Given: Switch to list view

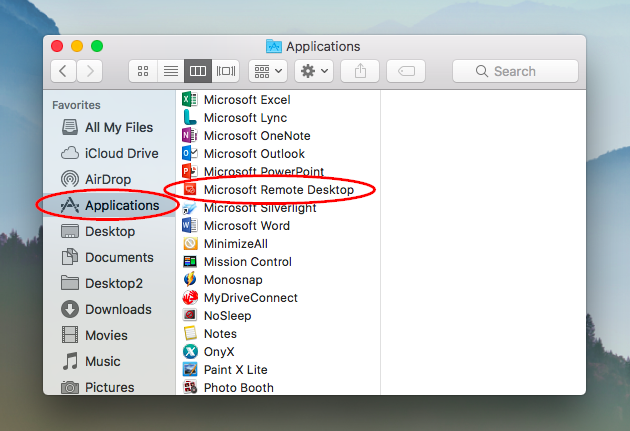Looking at the screenshot, I should tap(171, 71).
